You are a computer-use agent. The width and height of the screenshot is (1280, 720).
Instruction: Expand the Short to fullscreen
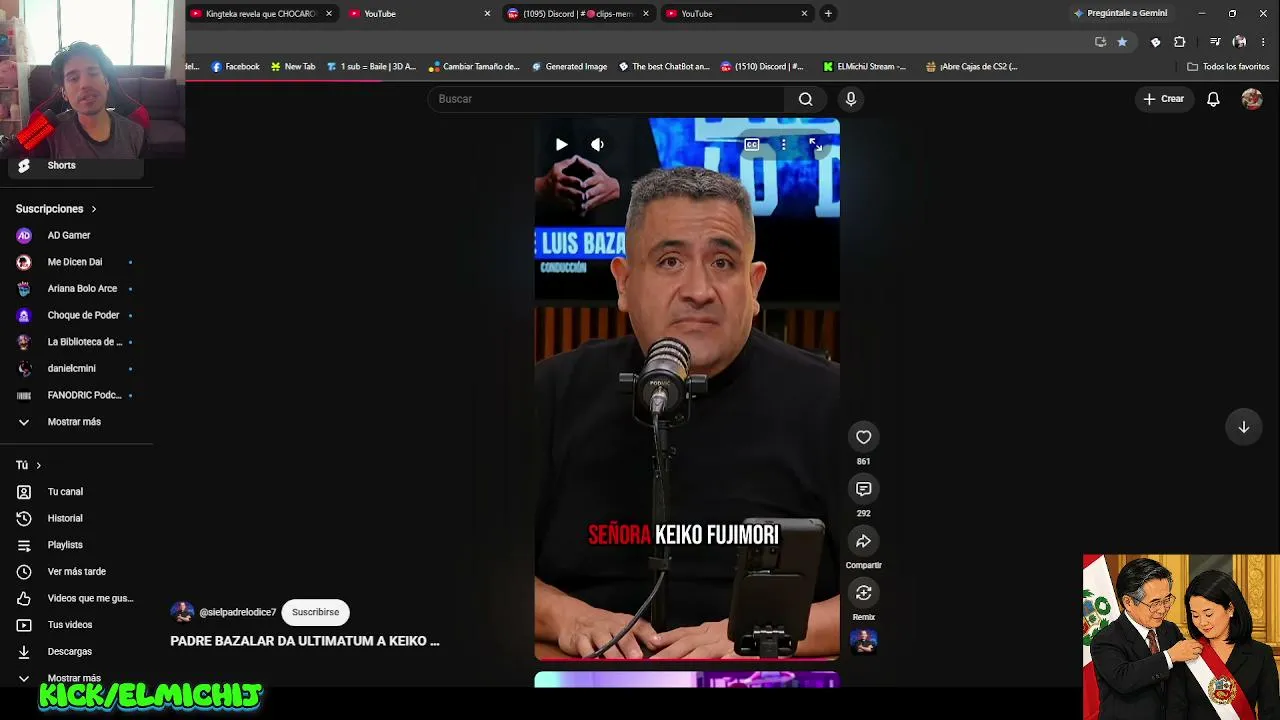(815, 145)
